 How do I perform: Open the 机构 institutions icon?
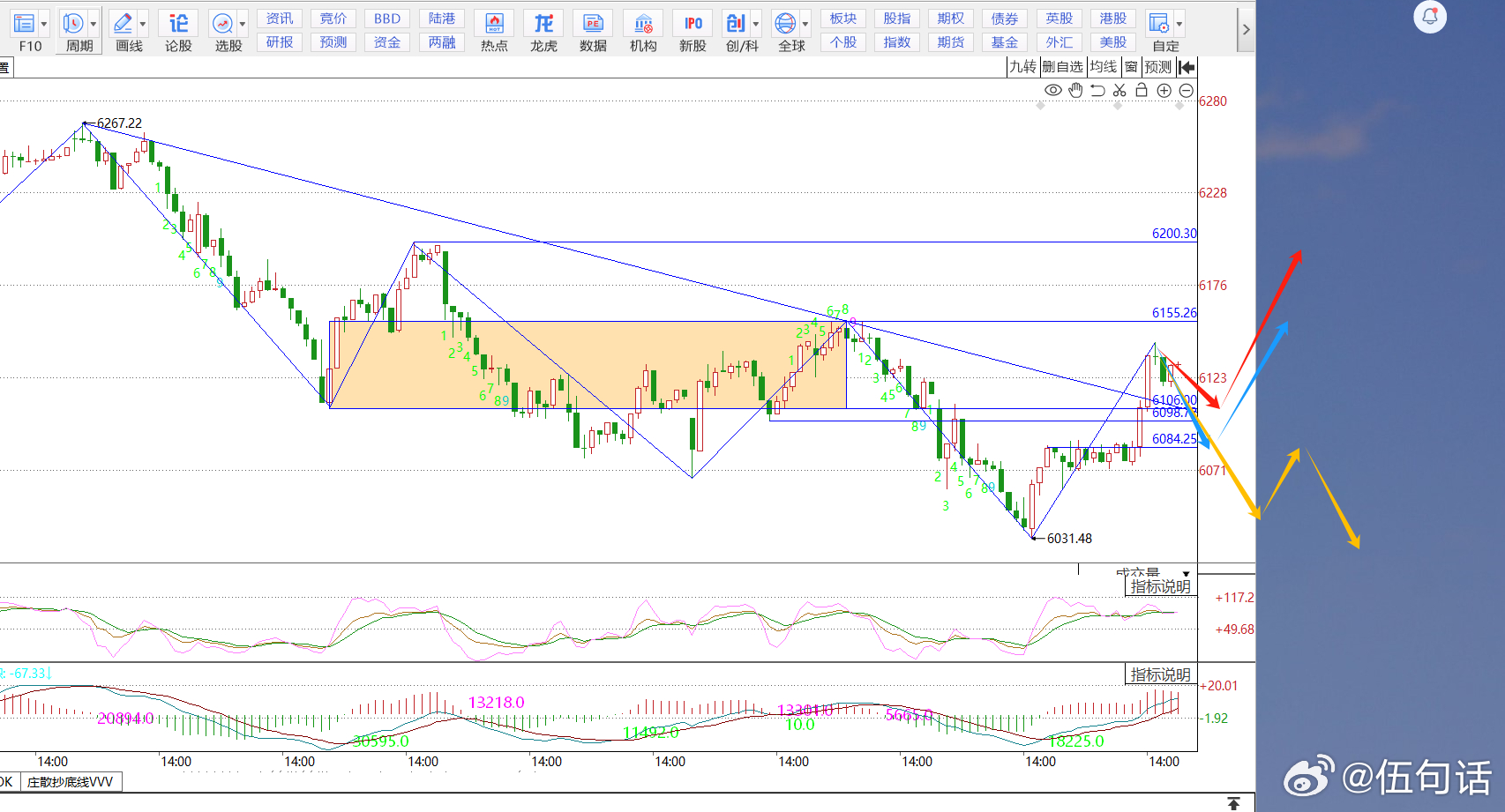[x=643, y=23]
